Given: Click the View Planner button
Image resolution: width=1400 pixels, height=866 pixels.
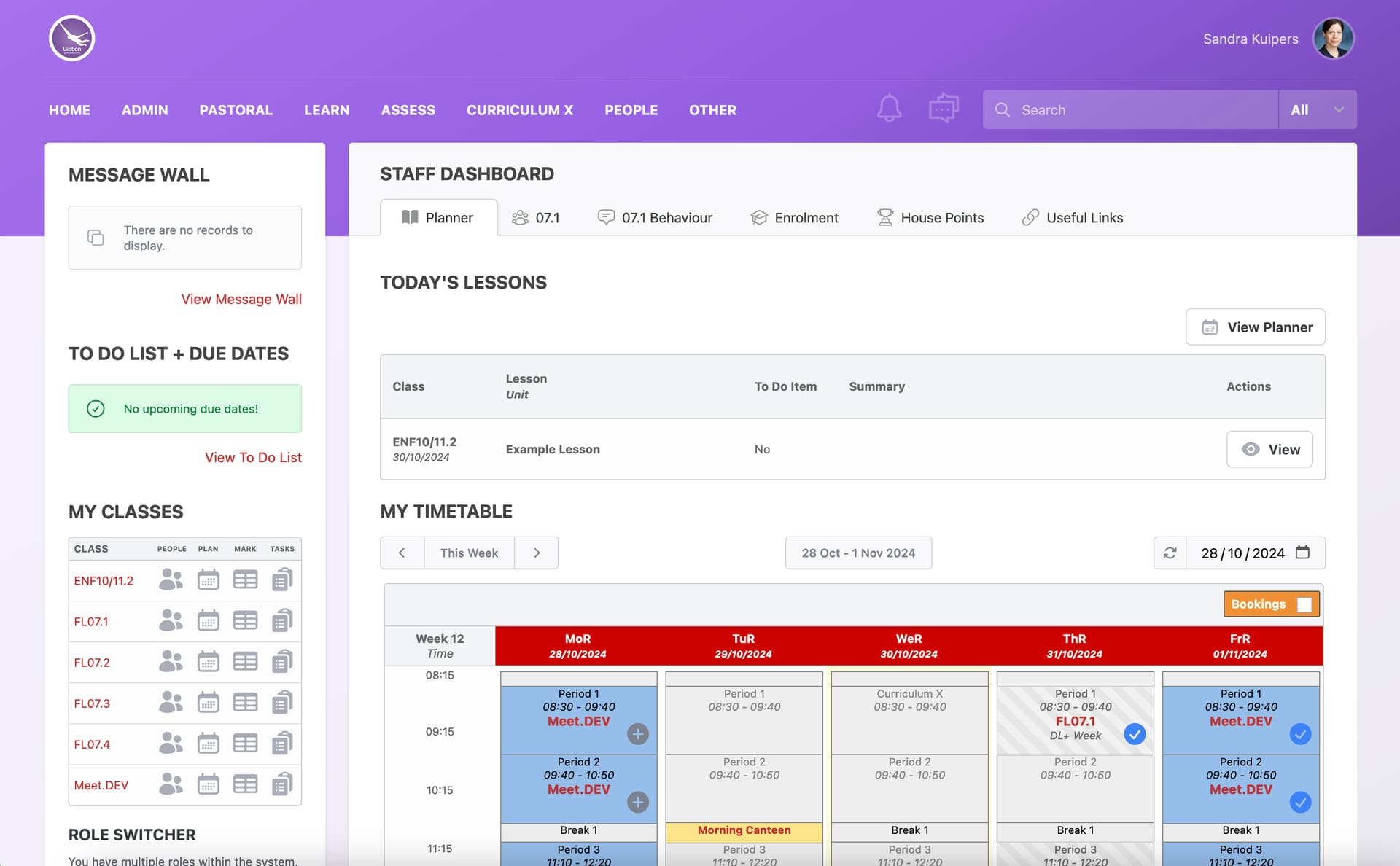Looking at the screenshot, I should click(1256, 327).
